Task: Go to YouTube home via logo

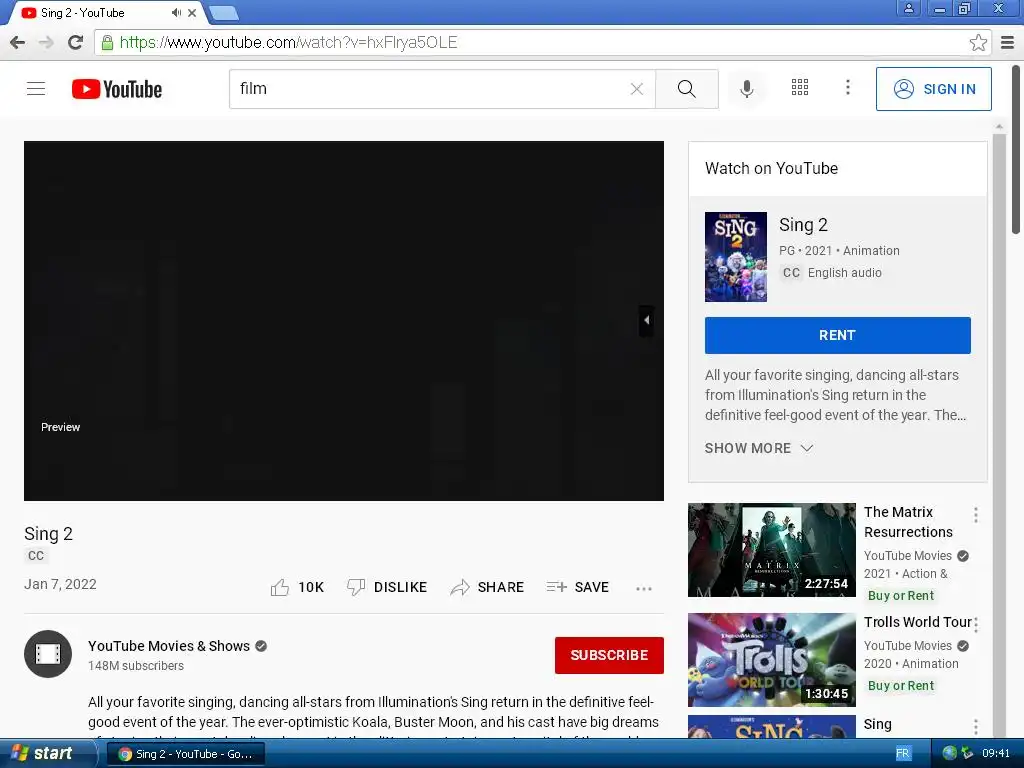Action: 117,89
